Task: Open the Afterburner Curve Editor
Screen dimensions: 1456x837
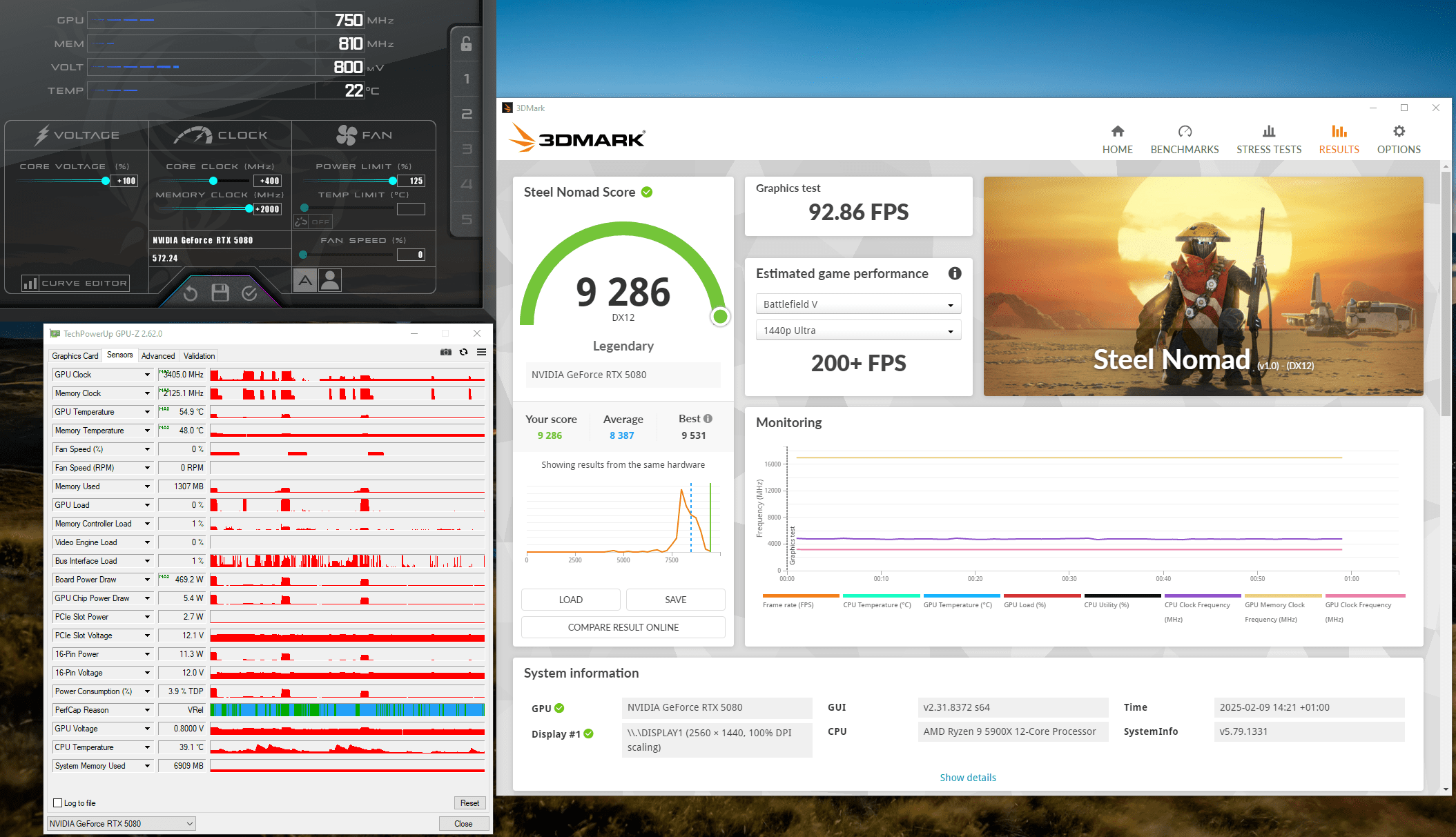Action: click(x=77, y=283)
